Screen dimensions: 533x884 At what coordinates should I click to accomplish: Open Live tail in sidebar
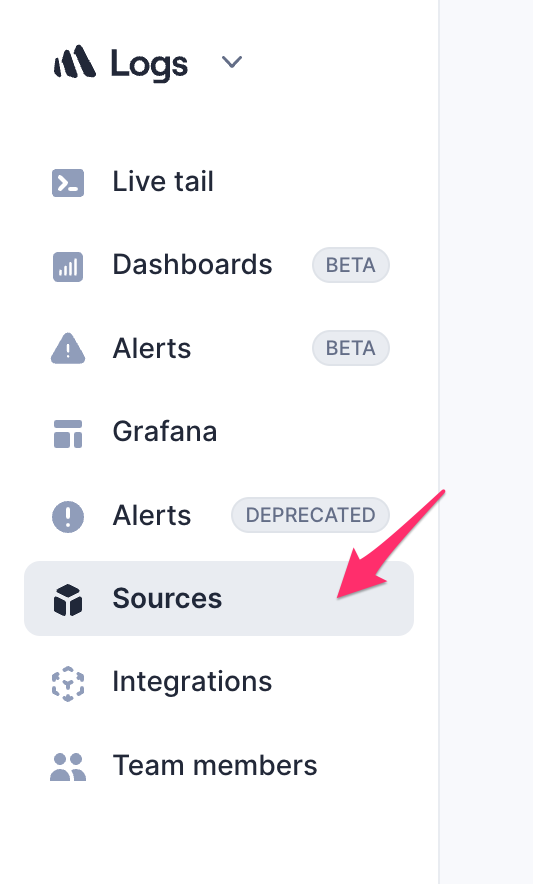tap(162, 182)
